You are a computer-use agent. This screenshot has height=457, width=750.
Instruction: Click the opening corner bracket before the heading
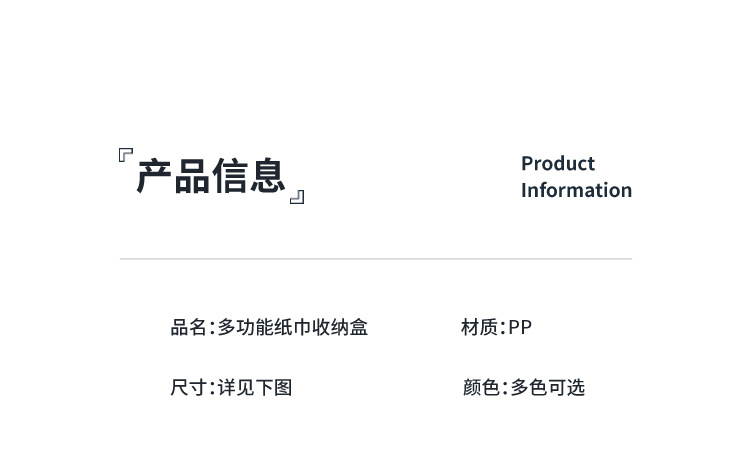(x=125, y=155)
